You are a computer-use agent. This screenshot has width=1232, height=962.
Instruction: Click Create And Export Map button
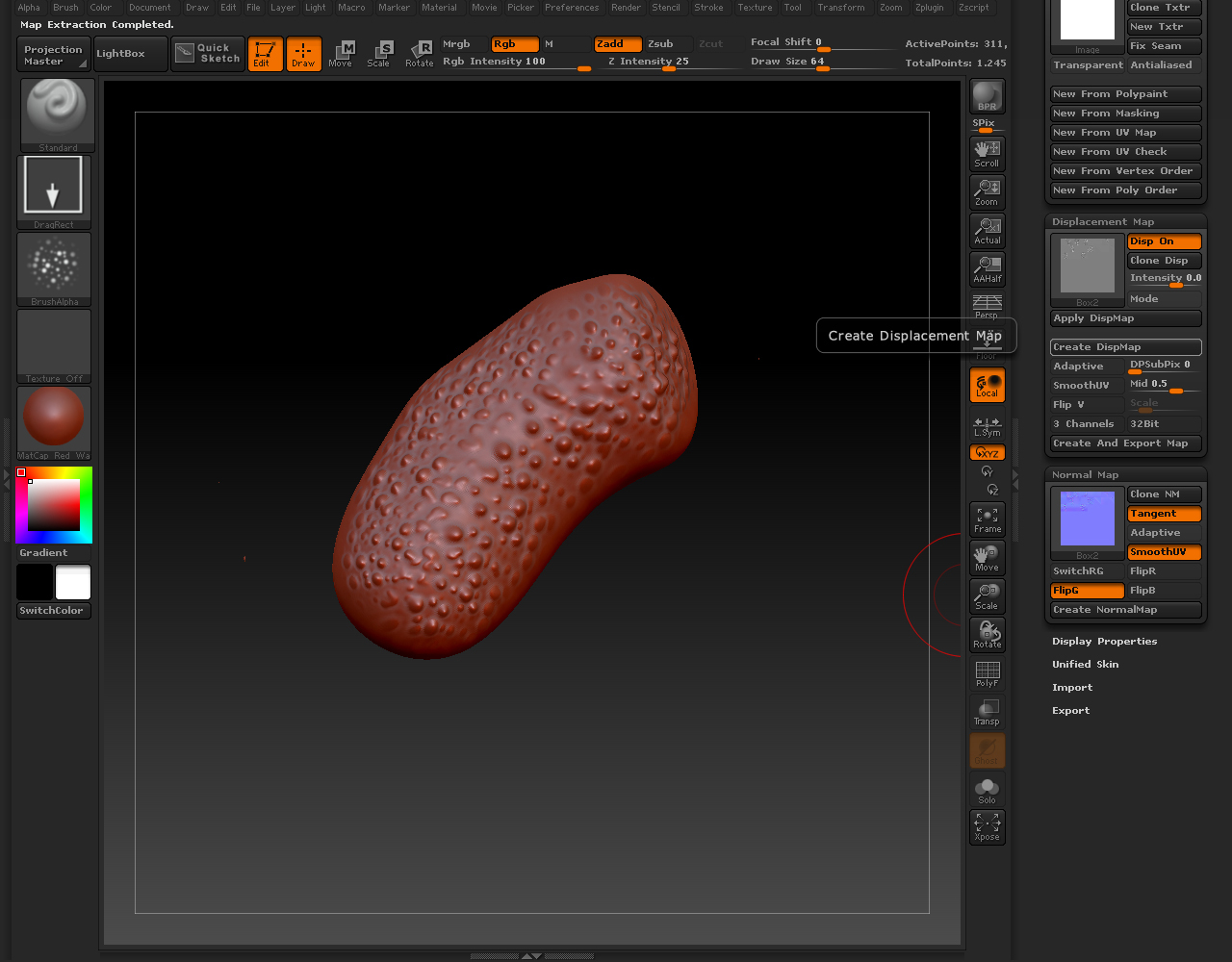(x=1125, y=443)
